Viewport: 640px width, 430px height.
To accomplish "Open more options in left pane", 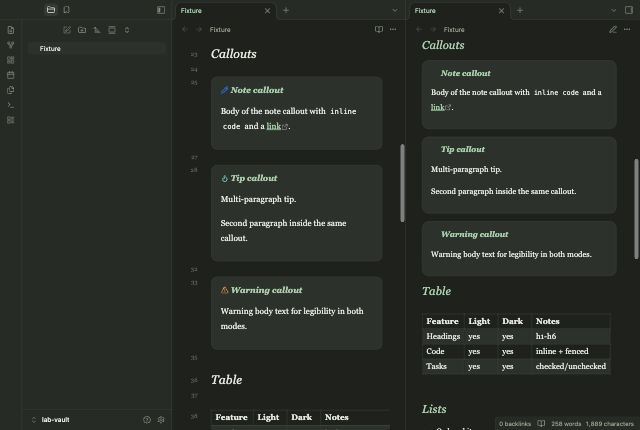I will [393, 29].
